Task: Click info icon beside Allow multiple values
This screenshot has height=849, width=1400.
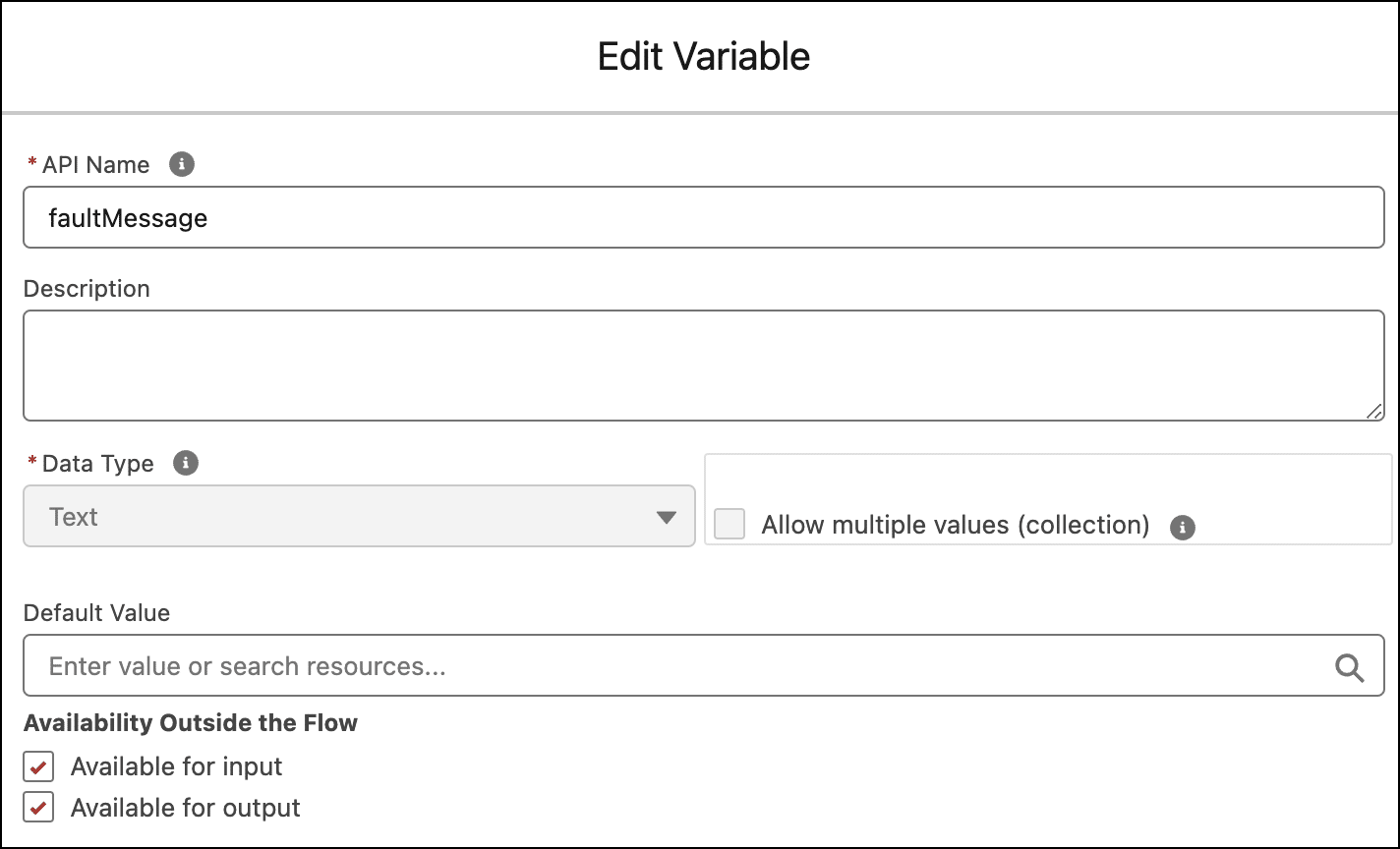Action: click(1183, 528)
